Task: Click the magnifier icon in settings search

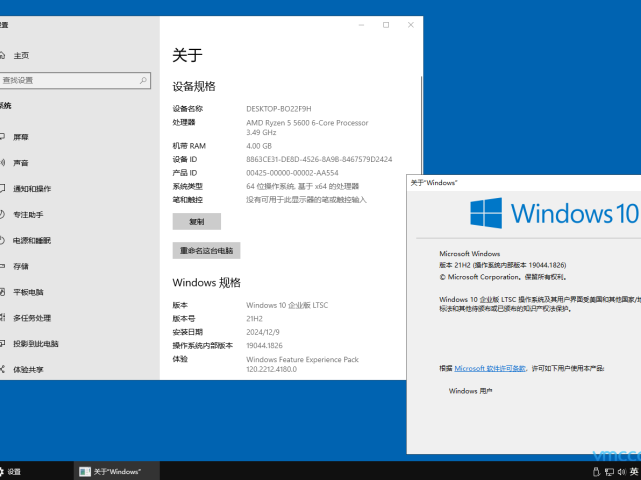Action: click(x=144, y=80)
